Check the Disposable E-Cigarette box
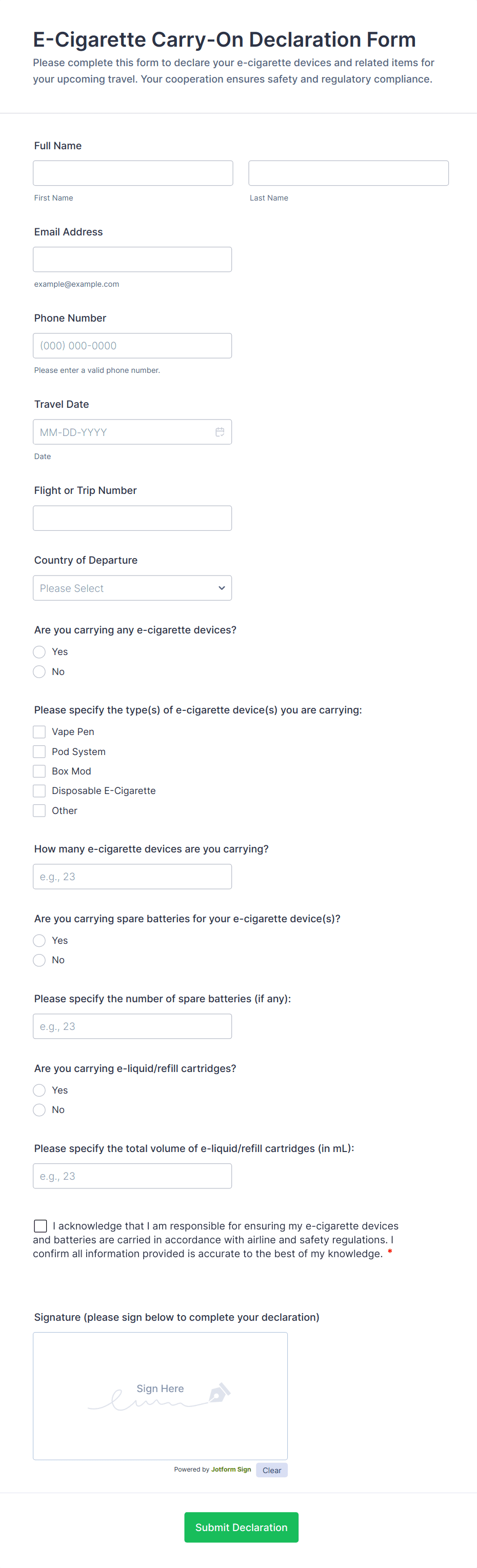The width and height of the screenshot is (477, 1568). coord(39,791)
